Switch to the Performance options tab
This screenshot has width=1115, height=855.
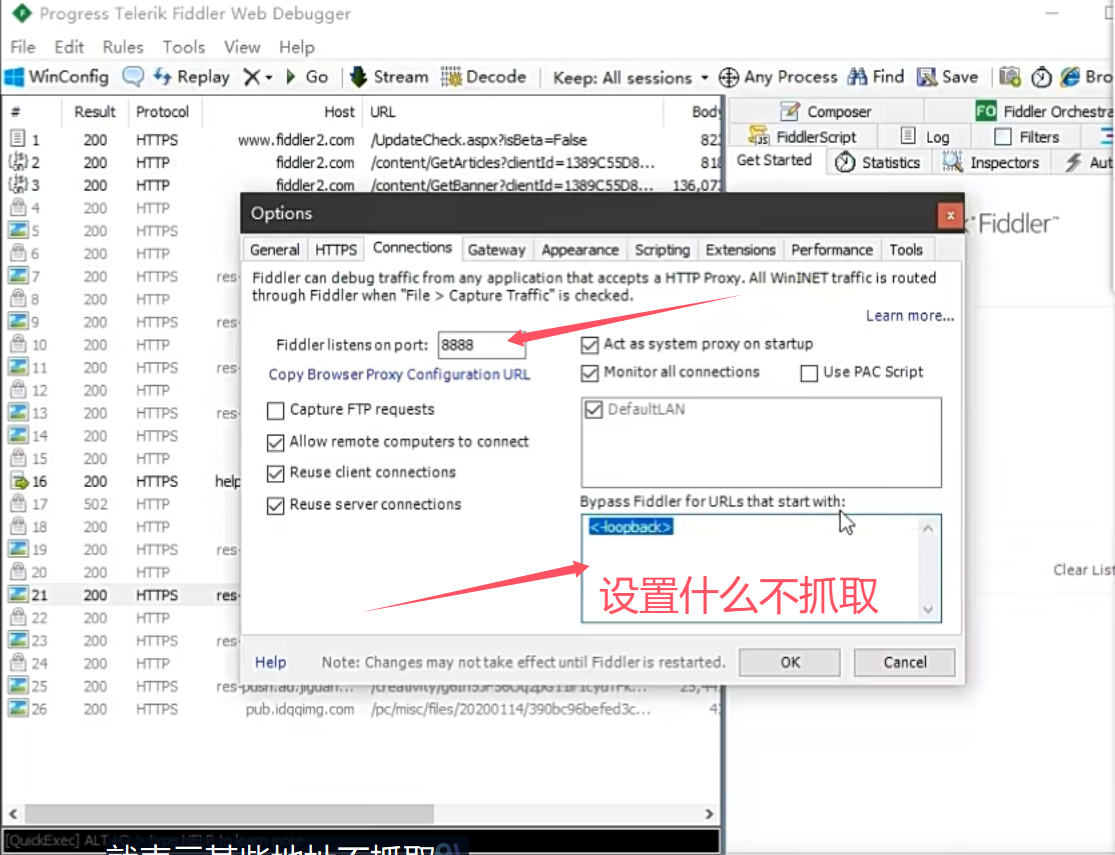(831, 250)
